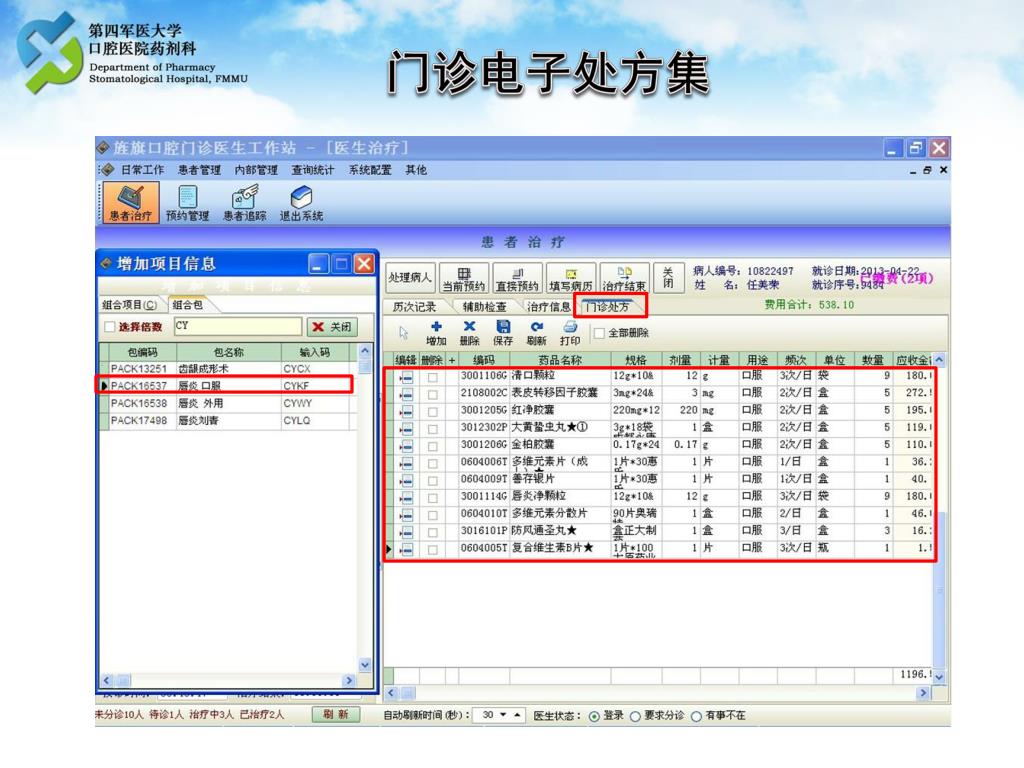Tick delete checkbox for 表皮转移因子胶囊 row

pyautogui.click(x=432, y=394)
